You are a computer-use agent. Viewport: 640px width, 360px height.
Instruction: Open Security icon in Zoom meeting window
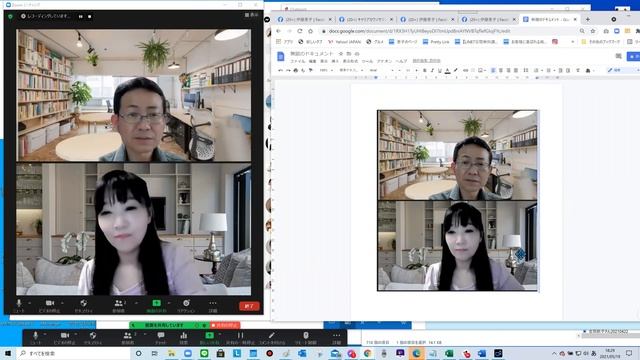click(x=83, y=306)
